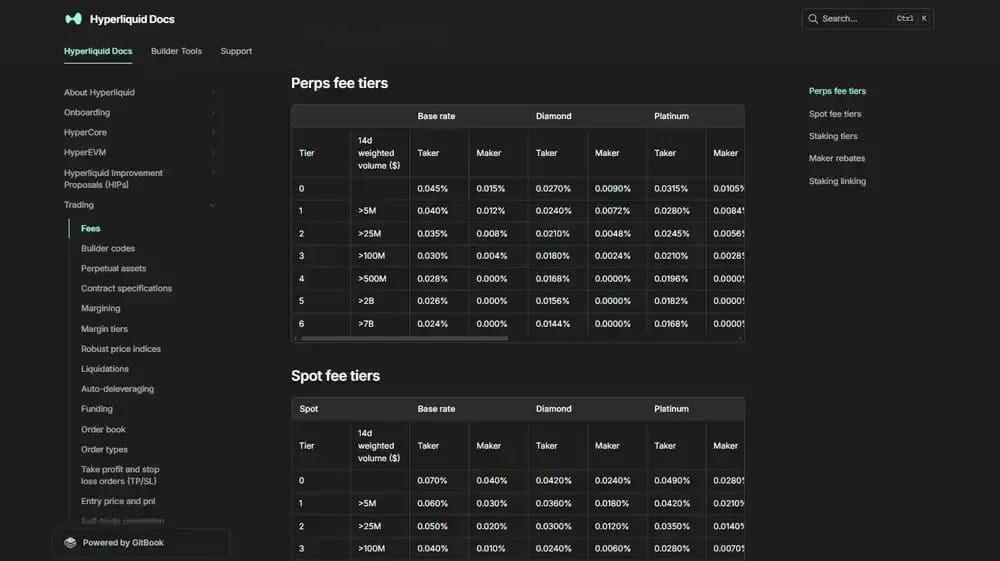Click the GitBook icon in footer
Image resolution: width=1000 pixels, height=561 pixels.
pos(70,543)
